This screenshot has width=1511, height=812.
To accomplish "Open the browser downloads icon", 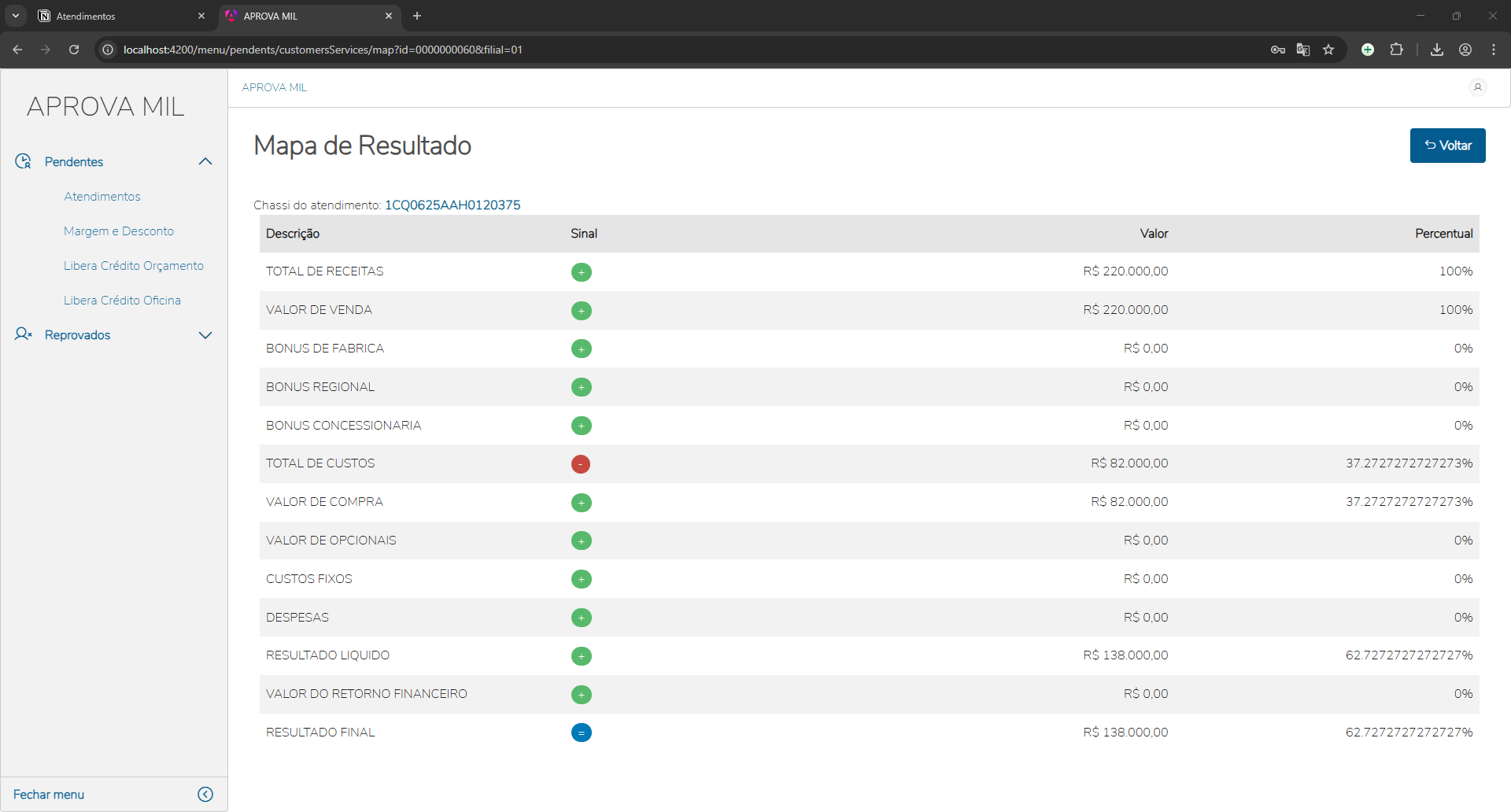I will 1436,50.
